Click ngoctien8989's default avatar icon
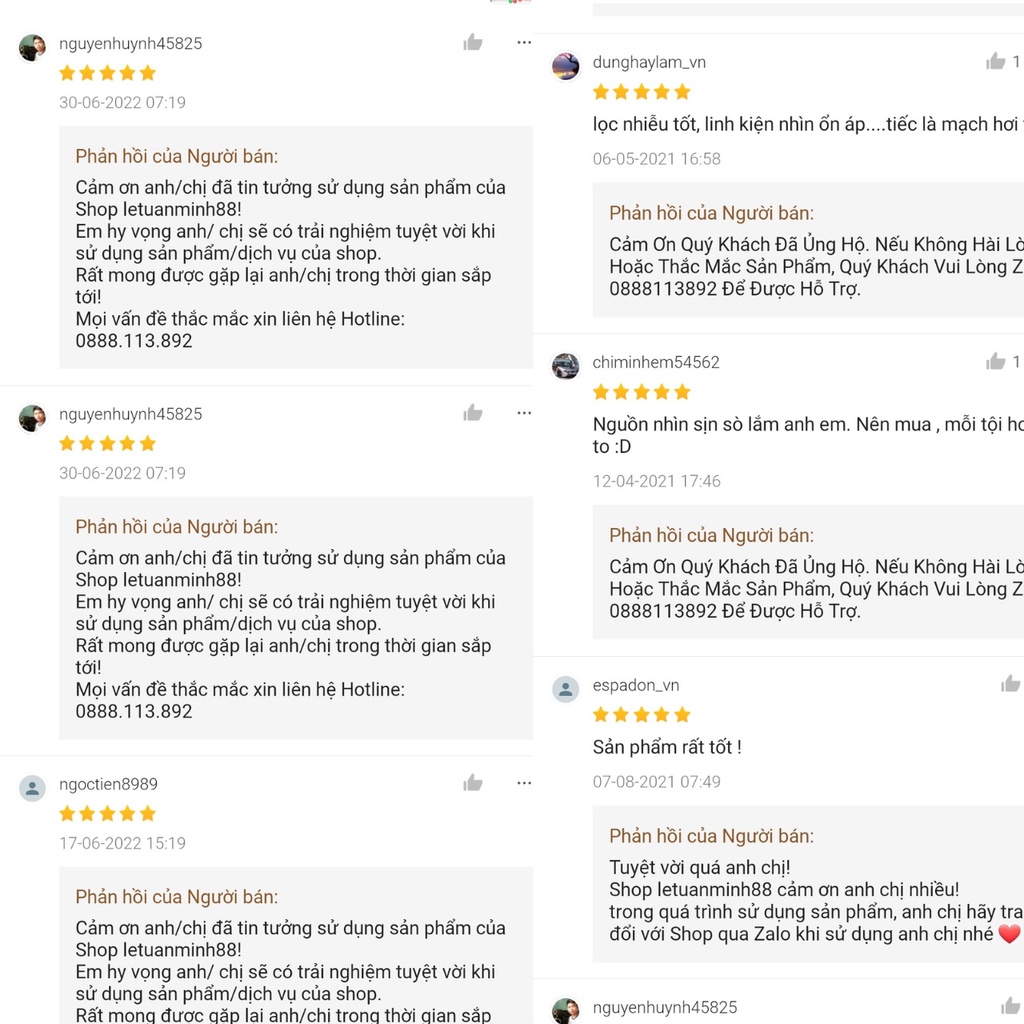The width and height of the screenshot is (1024, 1024). [x=32, y=788]
